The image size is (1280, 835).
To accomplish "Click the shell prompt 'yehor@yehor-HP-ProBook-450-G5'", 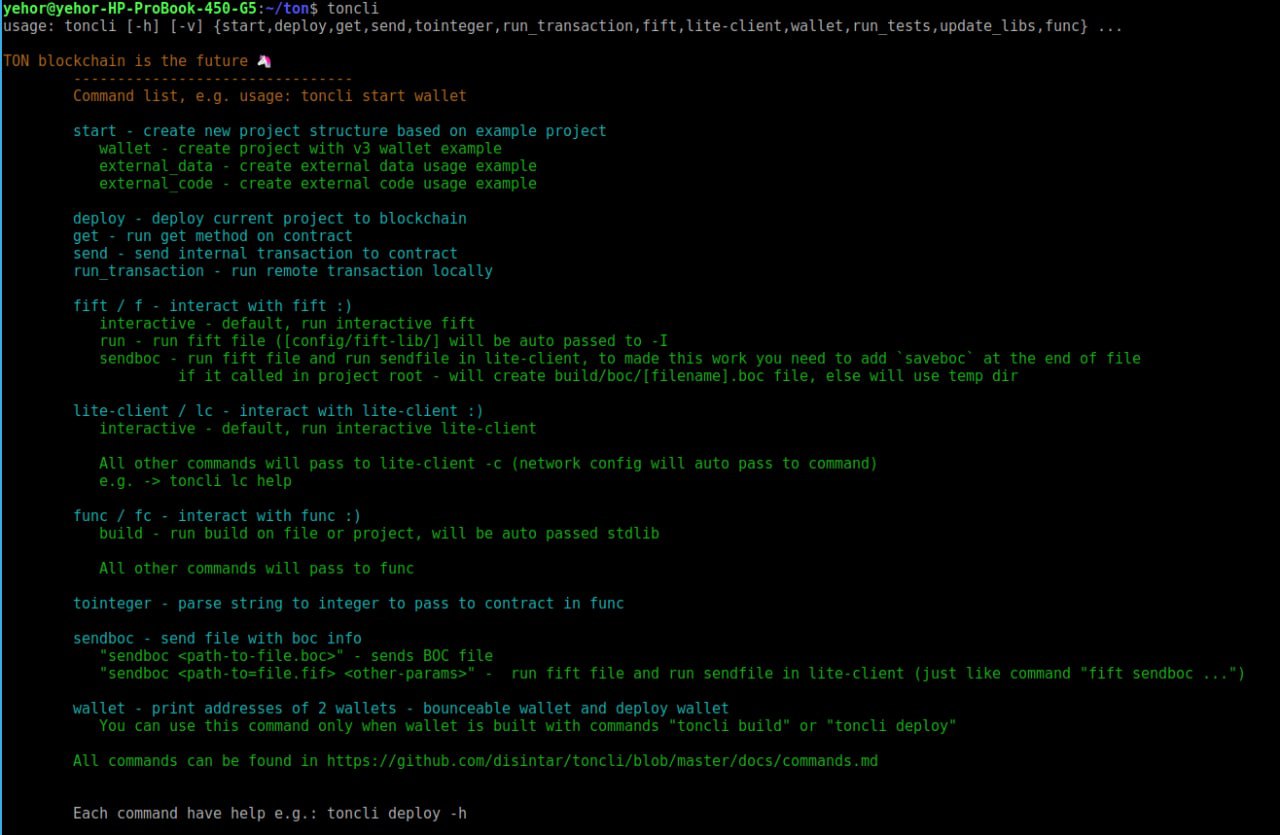I will coord(128,8).
